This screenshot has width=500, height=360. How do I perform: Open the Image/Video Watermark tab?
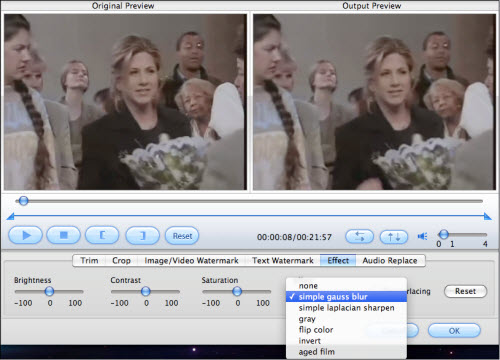(x=191, y=260)
